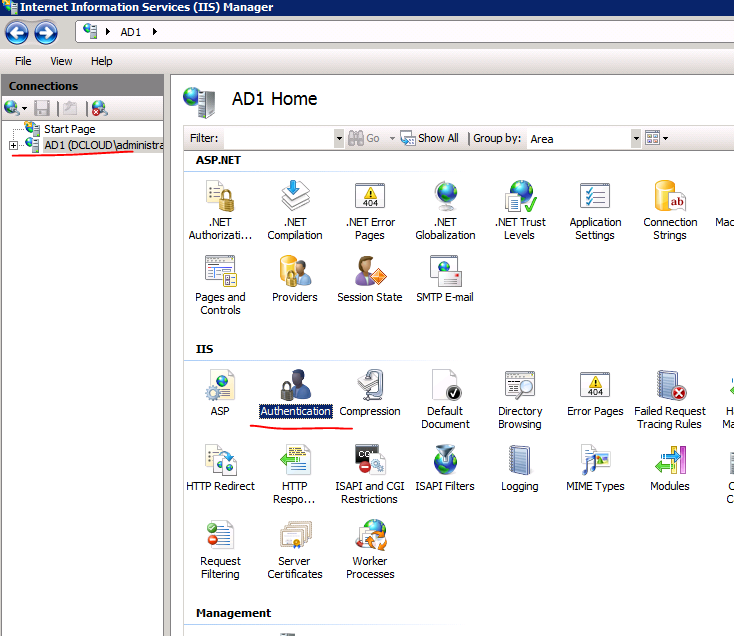Collapse the IIS group header
This screenshot has height=636, width=734.
pyautogui.click(x=205, y=349)
